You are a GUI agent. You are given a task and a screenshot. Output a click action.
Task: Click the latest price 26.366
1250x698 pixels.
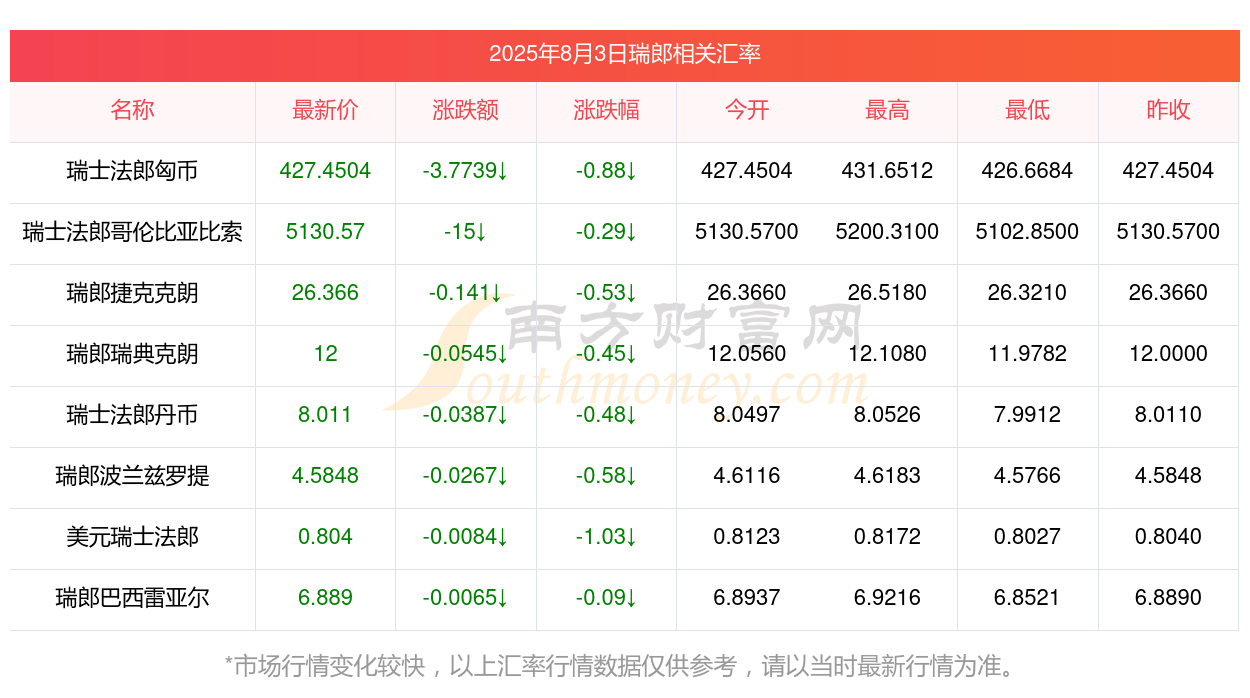point(325,293)
